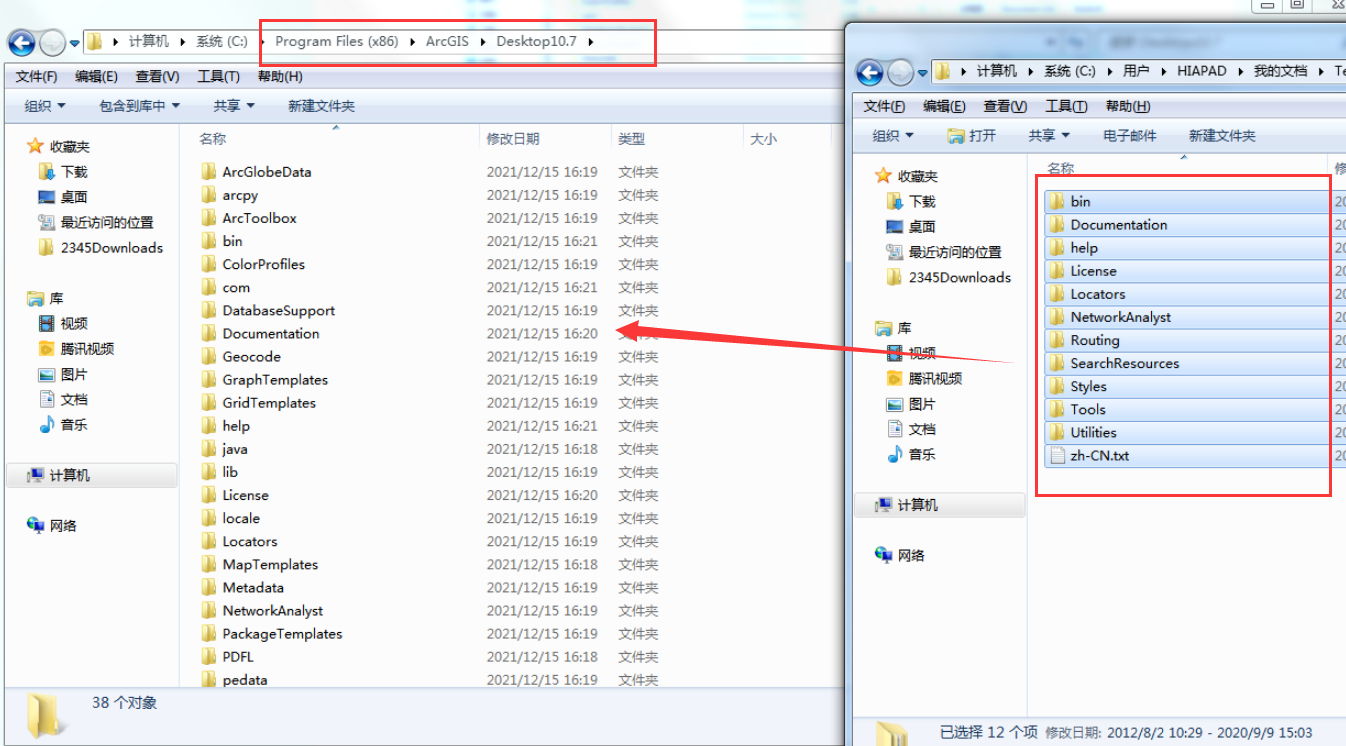Open 下载 in the right window favorites
Image resolution: width=1346 pixels, height=746 pixels.
click(x=911, y=201)
